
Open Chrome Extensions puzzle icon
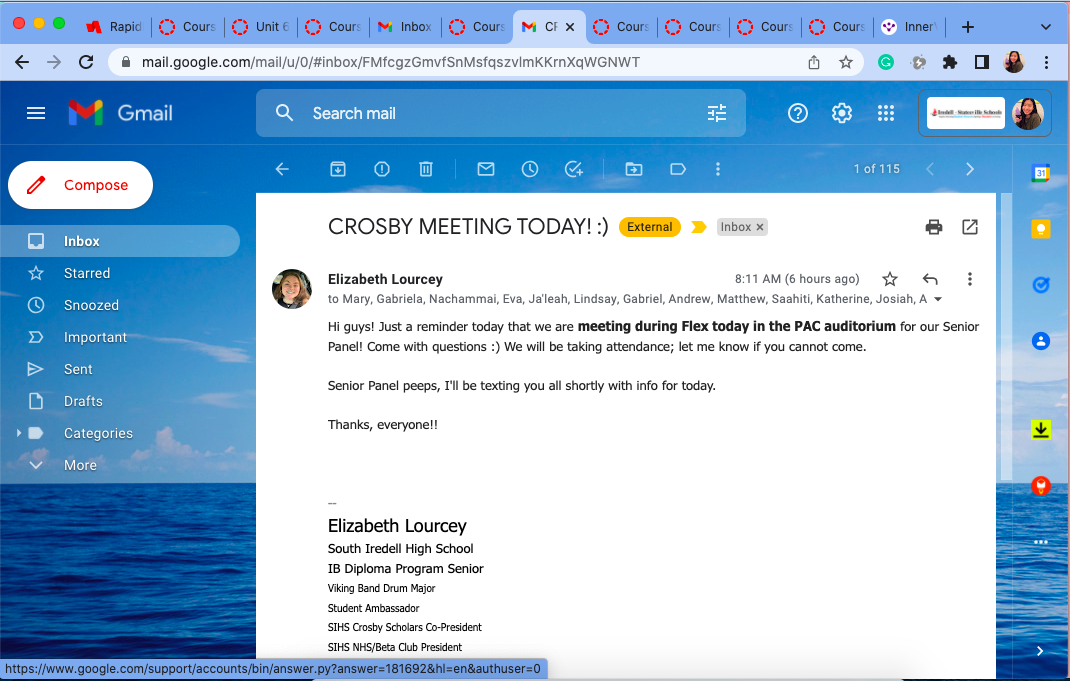point(949,63)
